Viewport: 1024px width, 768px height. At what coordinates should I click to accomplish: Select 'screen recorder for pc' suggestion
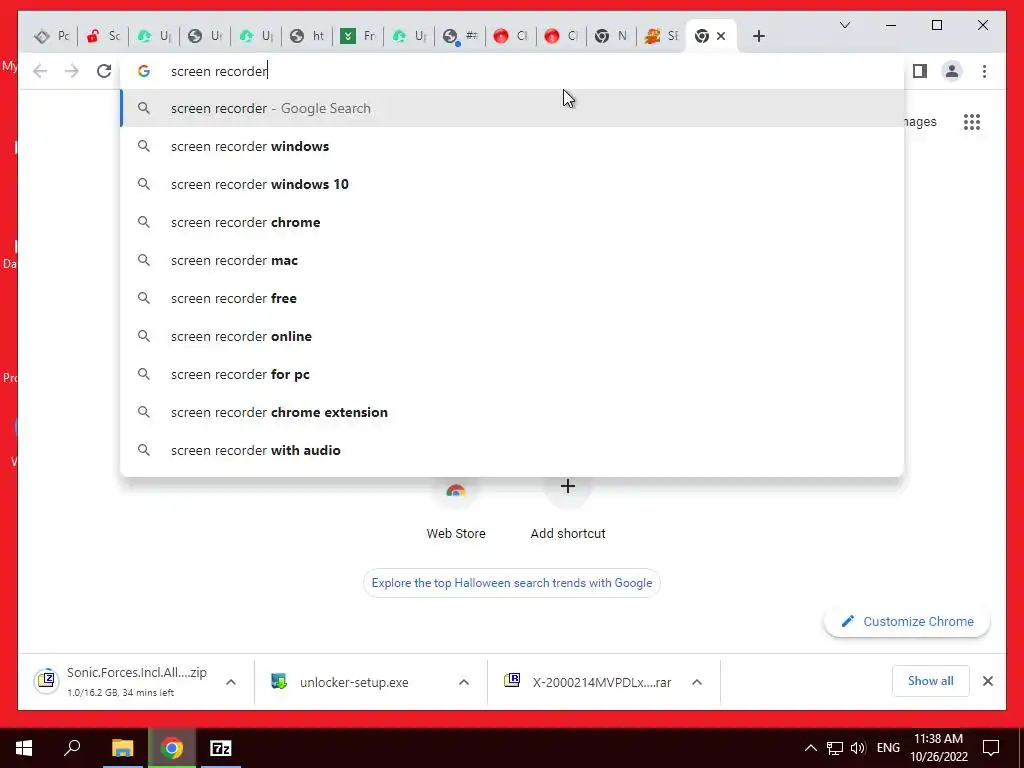click(512, 374)
